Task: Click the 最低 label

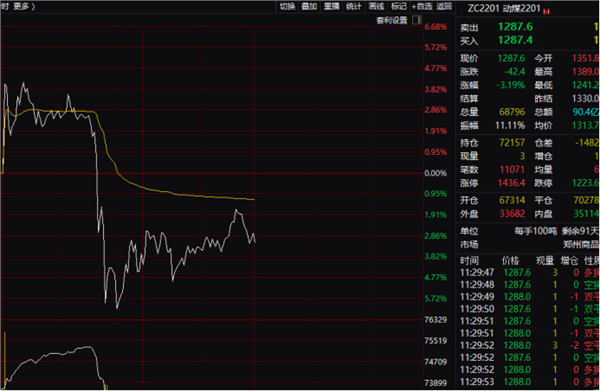Action: [x=543, y=85]
